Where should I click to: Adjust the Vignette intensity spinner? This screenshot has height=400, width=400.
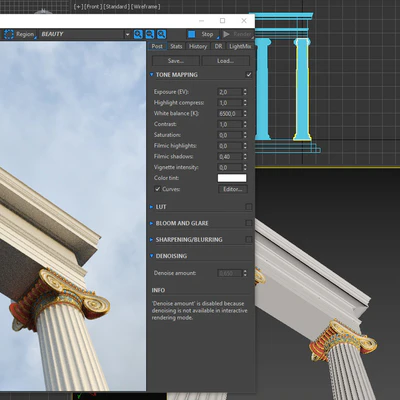[x=245, y=167]
